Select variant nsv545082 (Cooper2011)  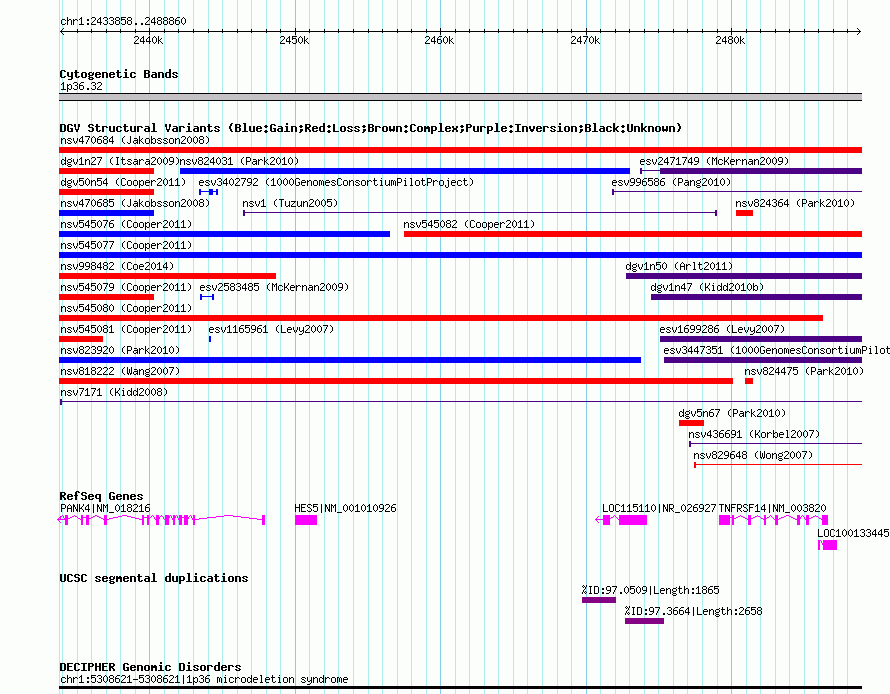469,224
